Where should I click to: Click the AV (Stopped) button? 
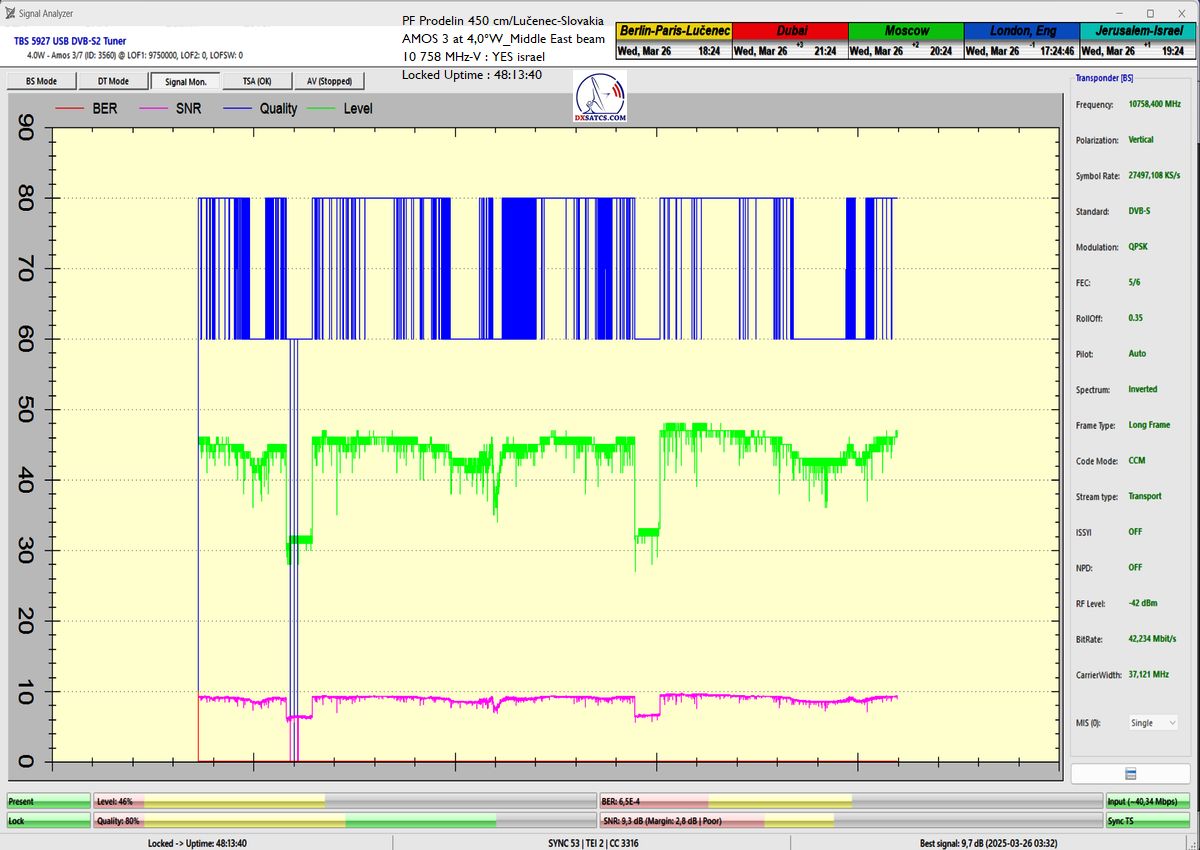[329, 81]
